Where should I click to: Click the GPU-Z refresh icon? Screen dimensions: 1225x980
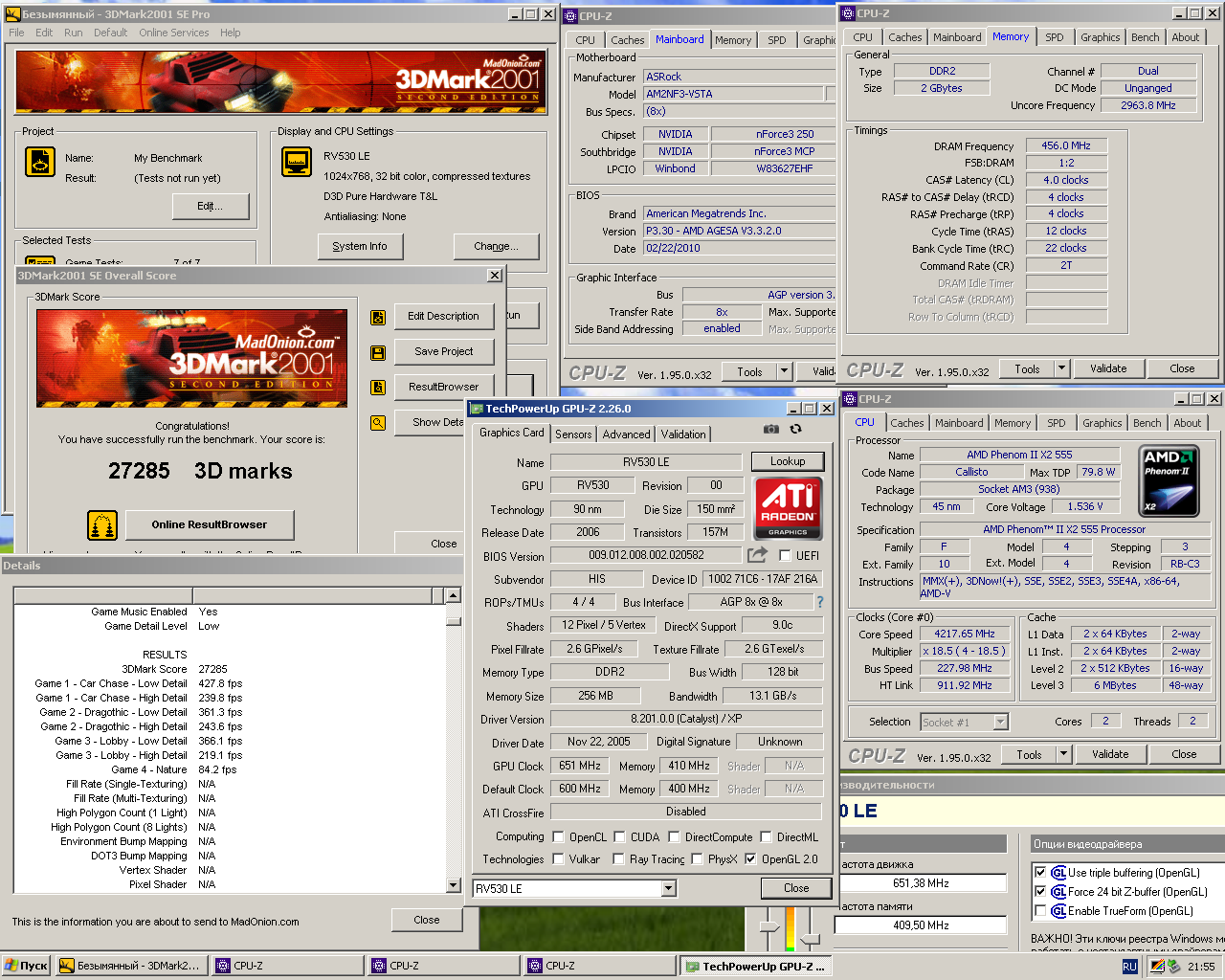795,430
